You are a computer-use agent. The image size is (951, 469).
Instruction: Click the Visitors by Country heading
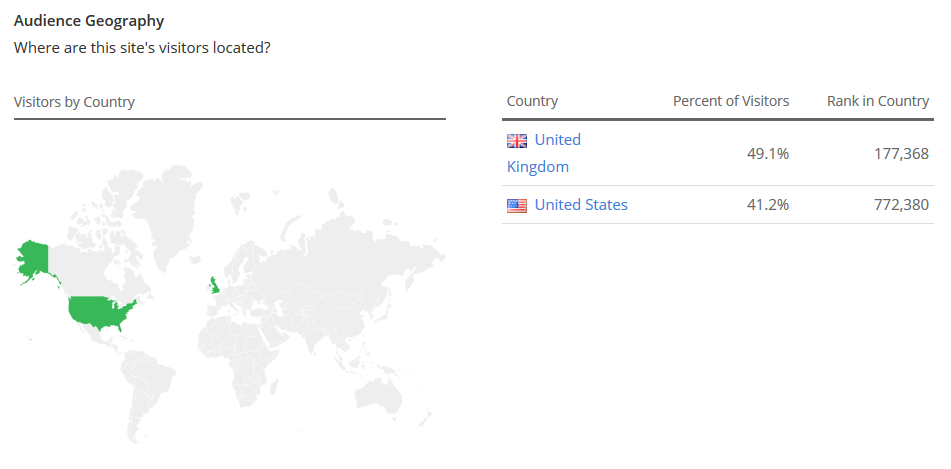[74, 102]
